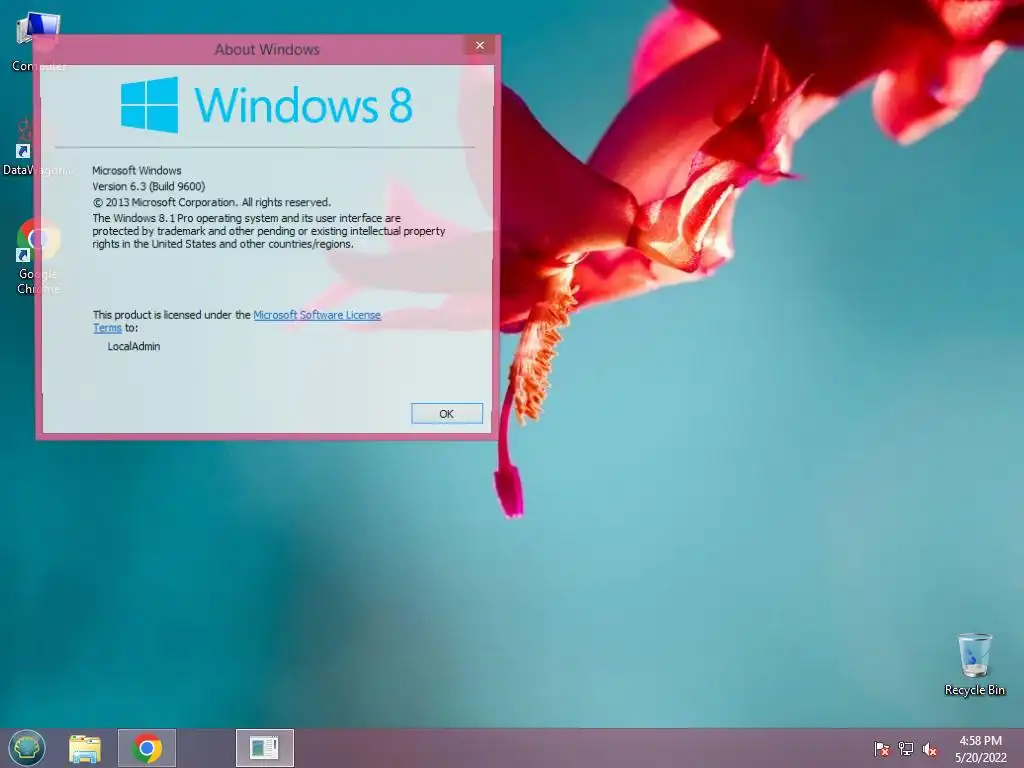Open File Explorer from the taskbar
Screen dimensions: 1024x768
pyautogui.click(x=85, y=748)
